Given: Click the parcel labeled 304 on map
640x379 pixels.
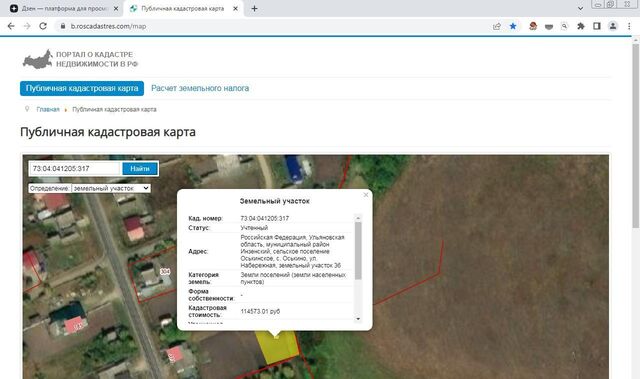Looking at the screenshot, I should (165, 272).
